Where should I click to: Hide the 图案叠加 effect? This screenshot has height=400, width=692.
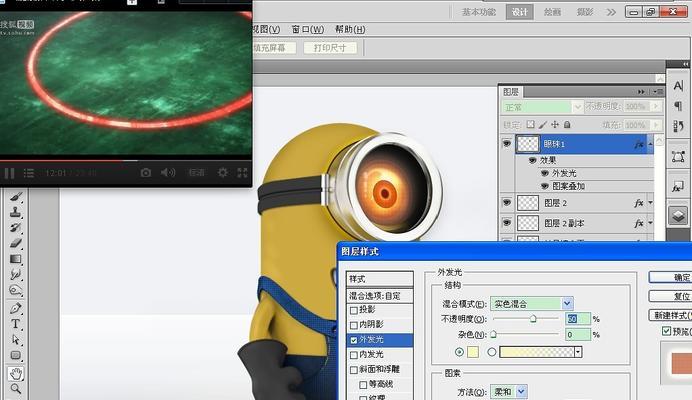point(545,186)
